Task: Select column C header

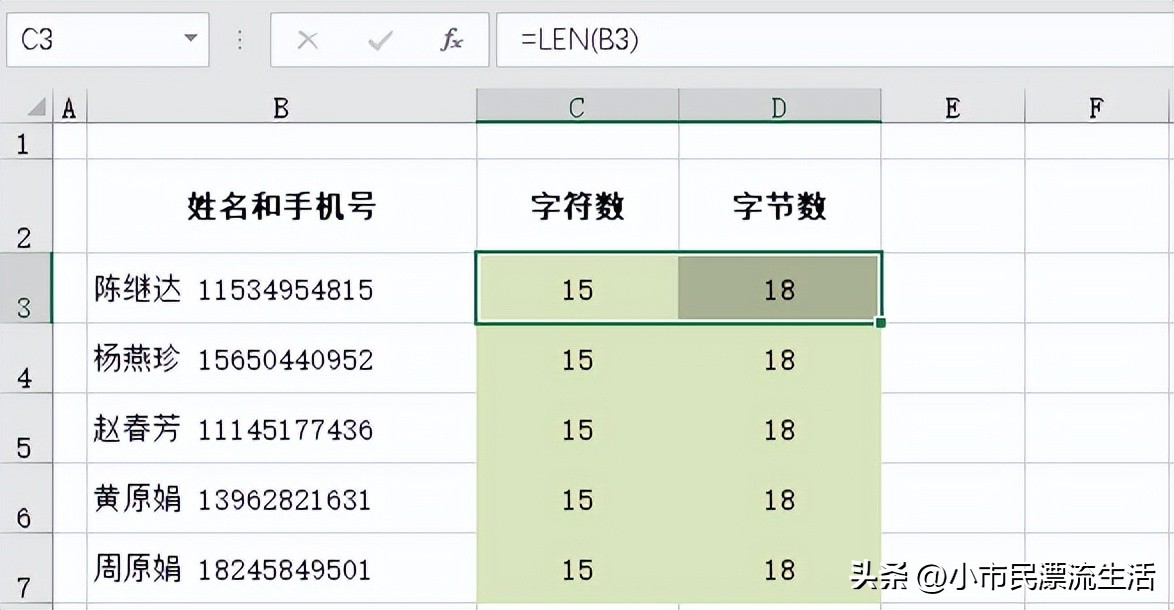Action: pyautogui.click(x=577, y=107)
